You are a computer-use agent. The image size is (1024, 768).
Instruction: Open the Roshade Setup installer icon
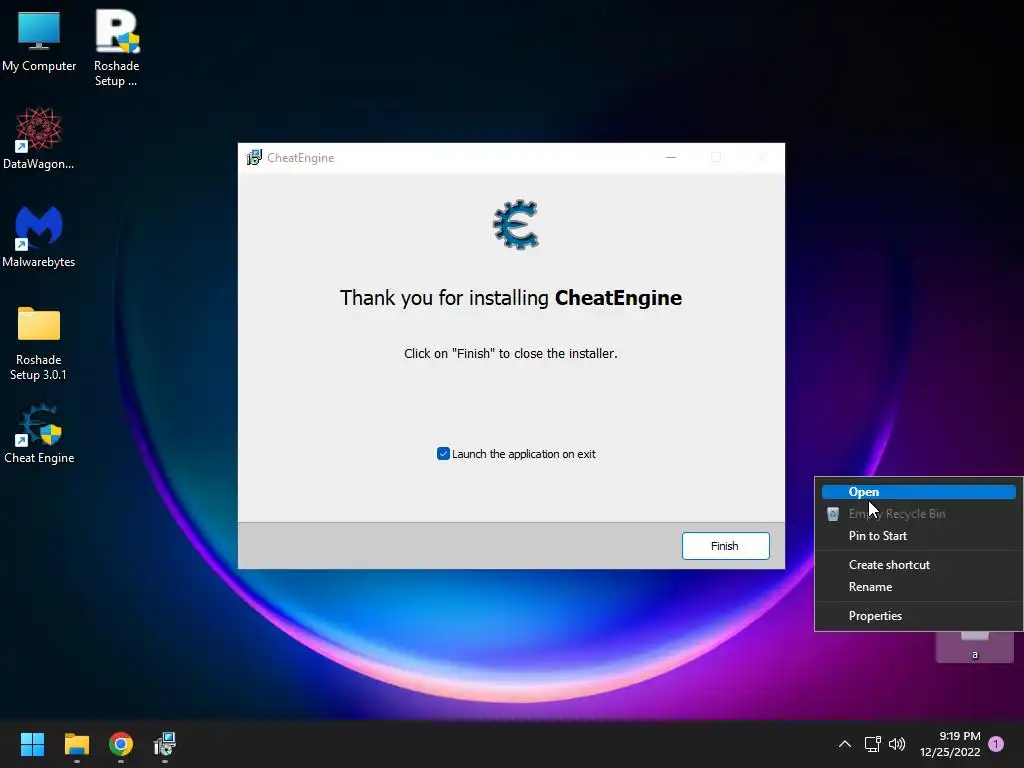pyautogui.click(x=116, y=47)
